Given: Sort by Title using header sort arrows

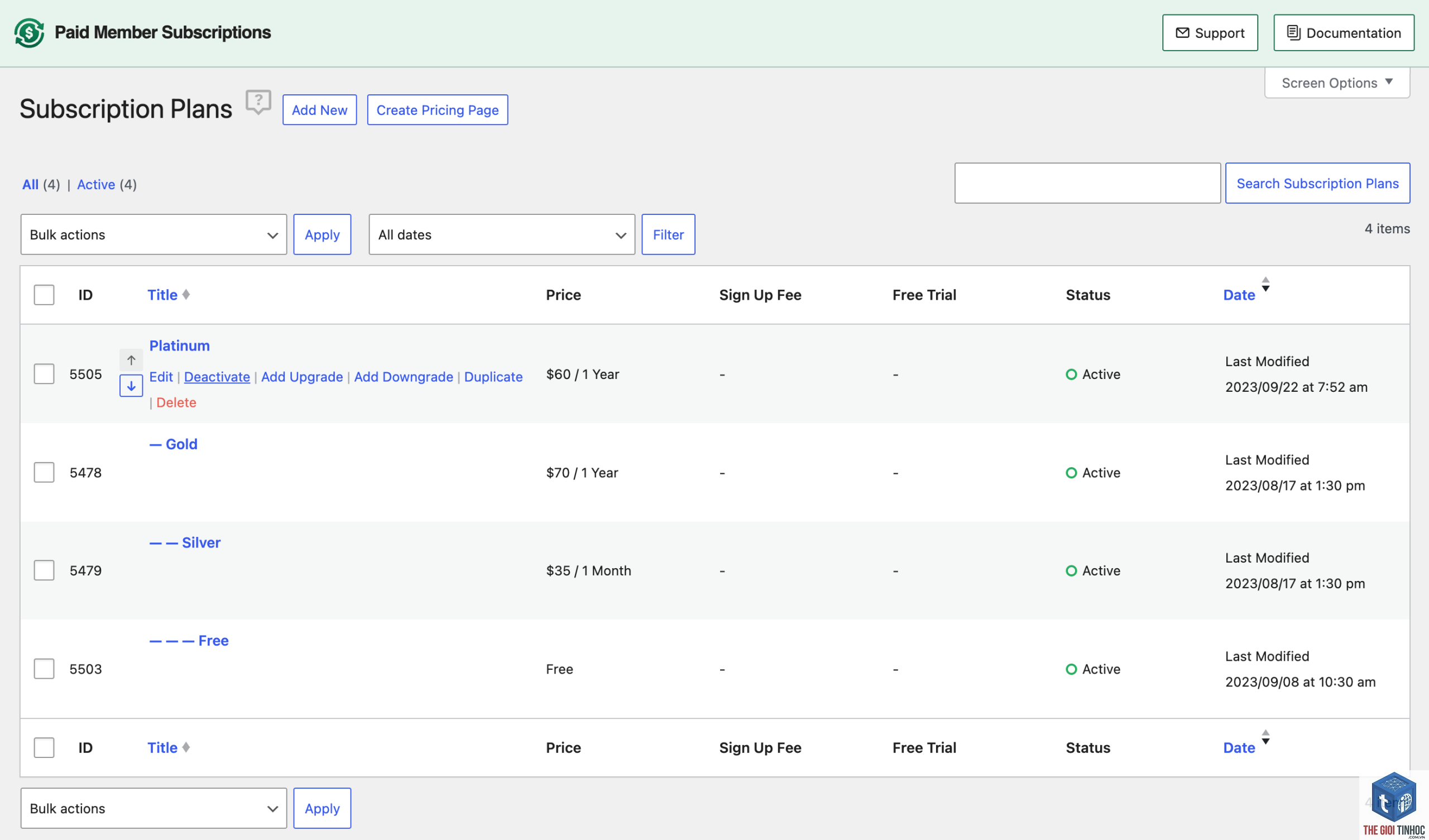Looking at the screenshot, I should pyautogui.click(x=186, y=294).
